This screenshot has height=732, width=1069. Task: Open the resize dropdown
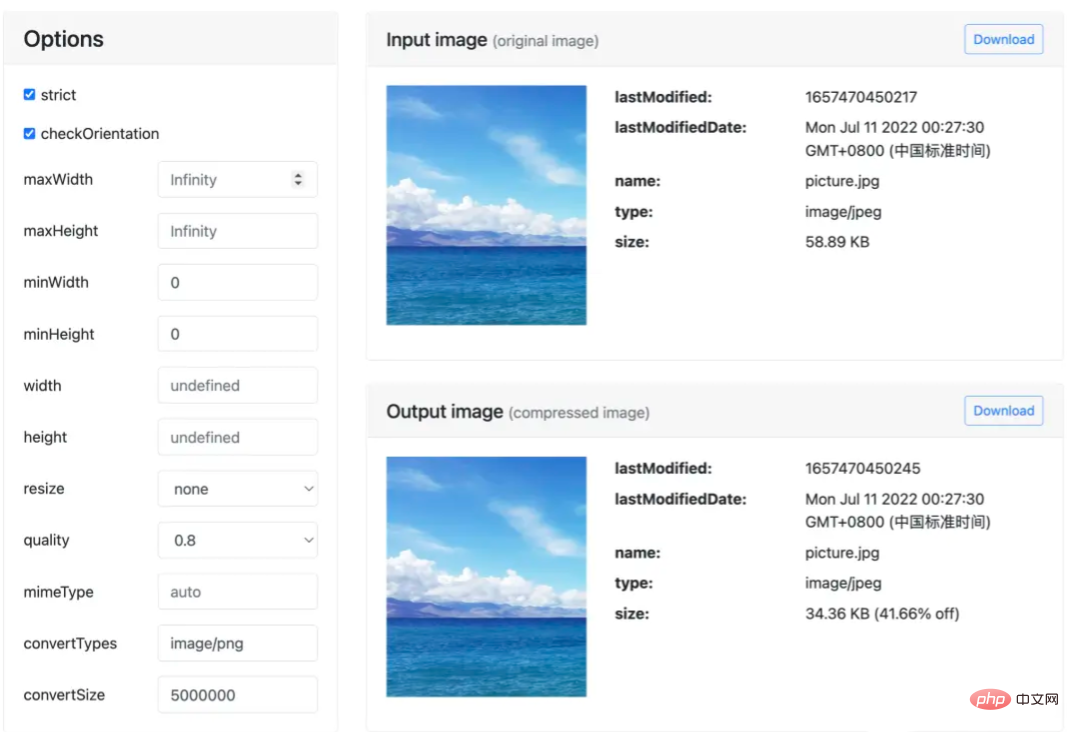tap(237, 489)
